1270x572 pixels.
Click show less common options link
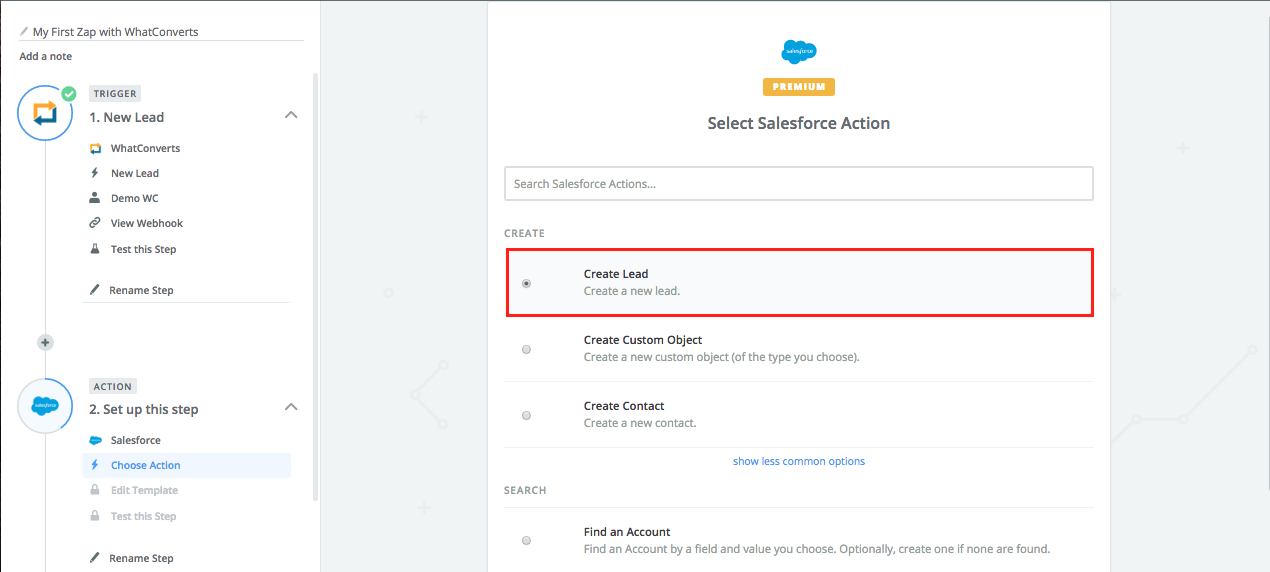(x=799, y=461)
